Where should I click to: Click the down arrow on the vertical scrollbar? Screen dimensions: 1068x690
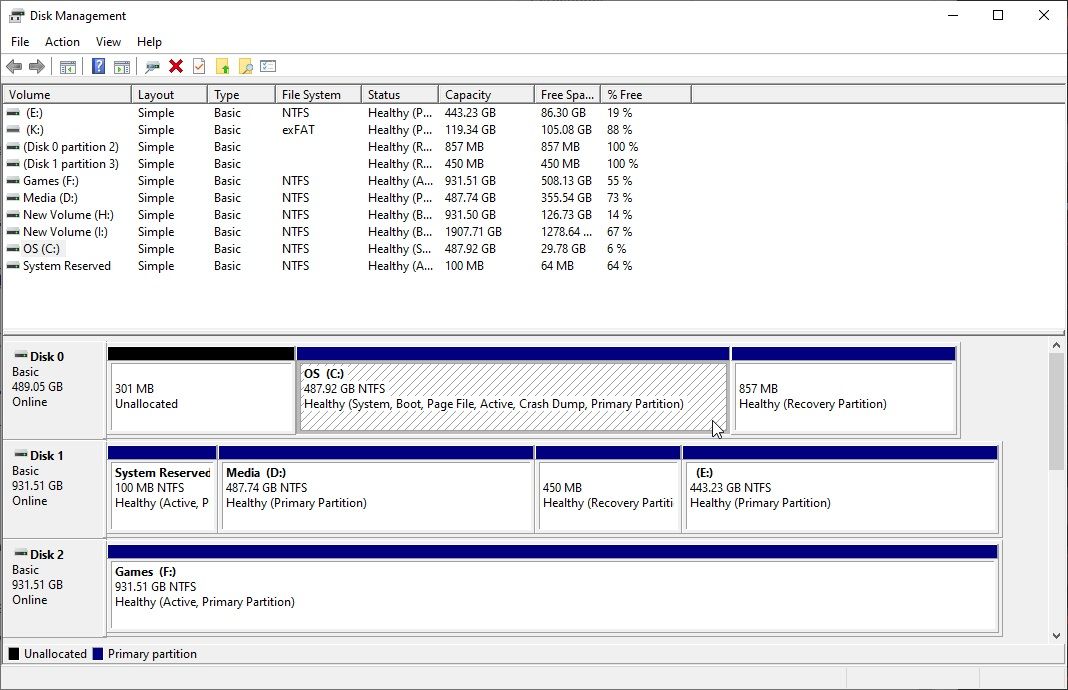1057,634
